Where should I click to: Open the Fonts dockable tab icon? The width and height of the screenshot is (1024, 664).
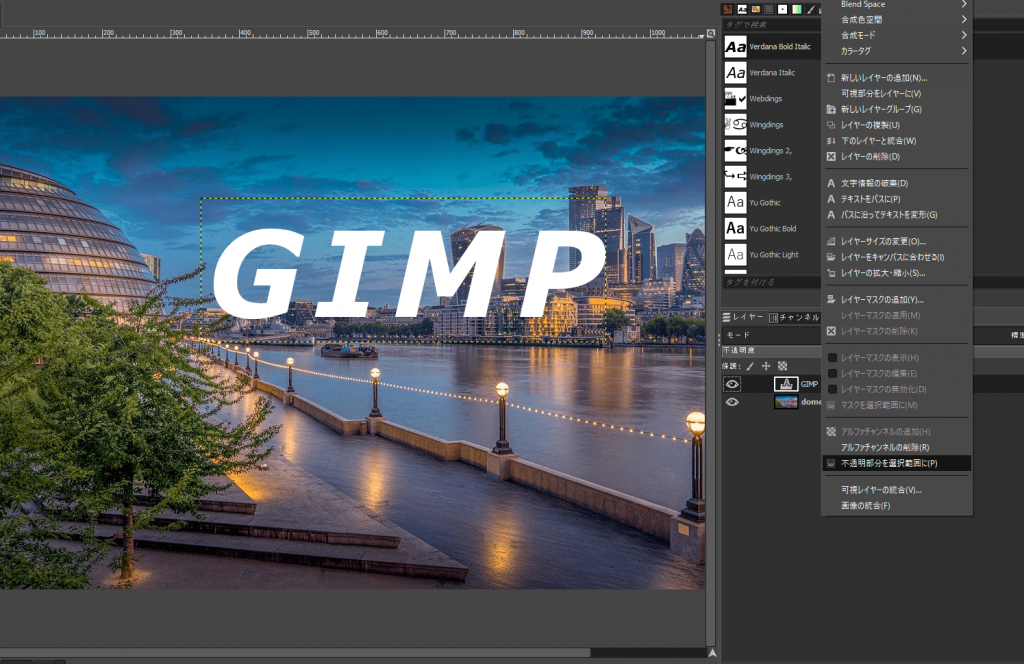pos(743,9)
